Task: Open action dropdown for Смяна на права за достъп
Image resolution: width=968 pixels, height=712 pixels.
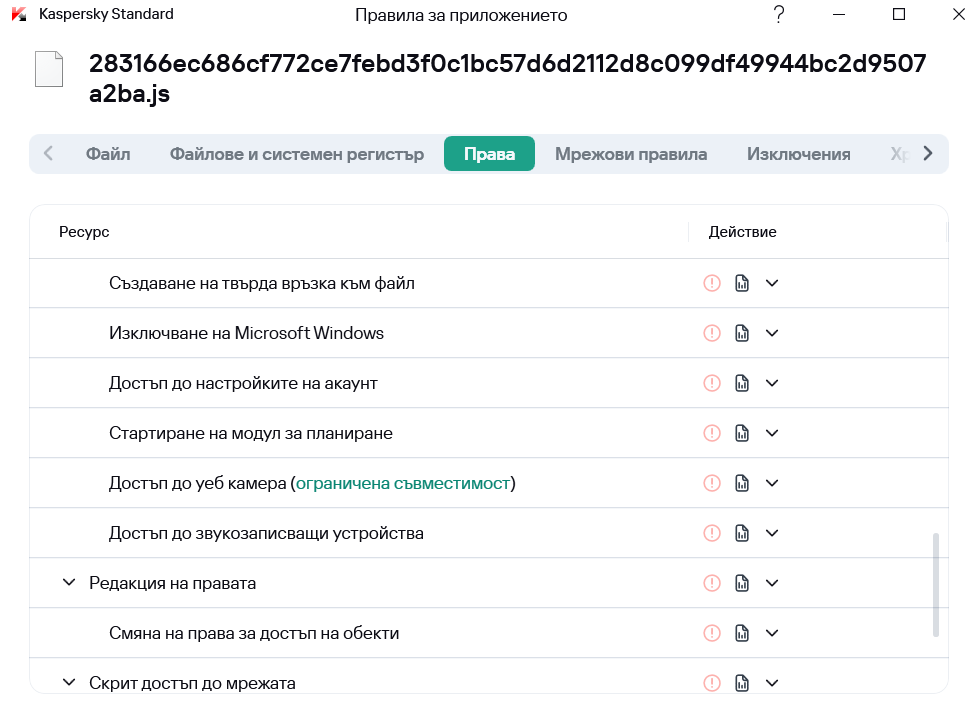Action: (772, 633)
